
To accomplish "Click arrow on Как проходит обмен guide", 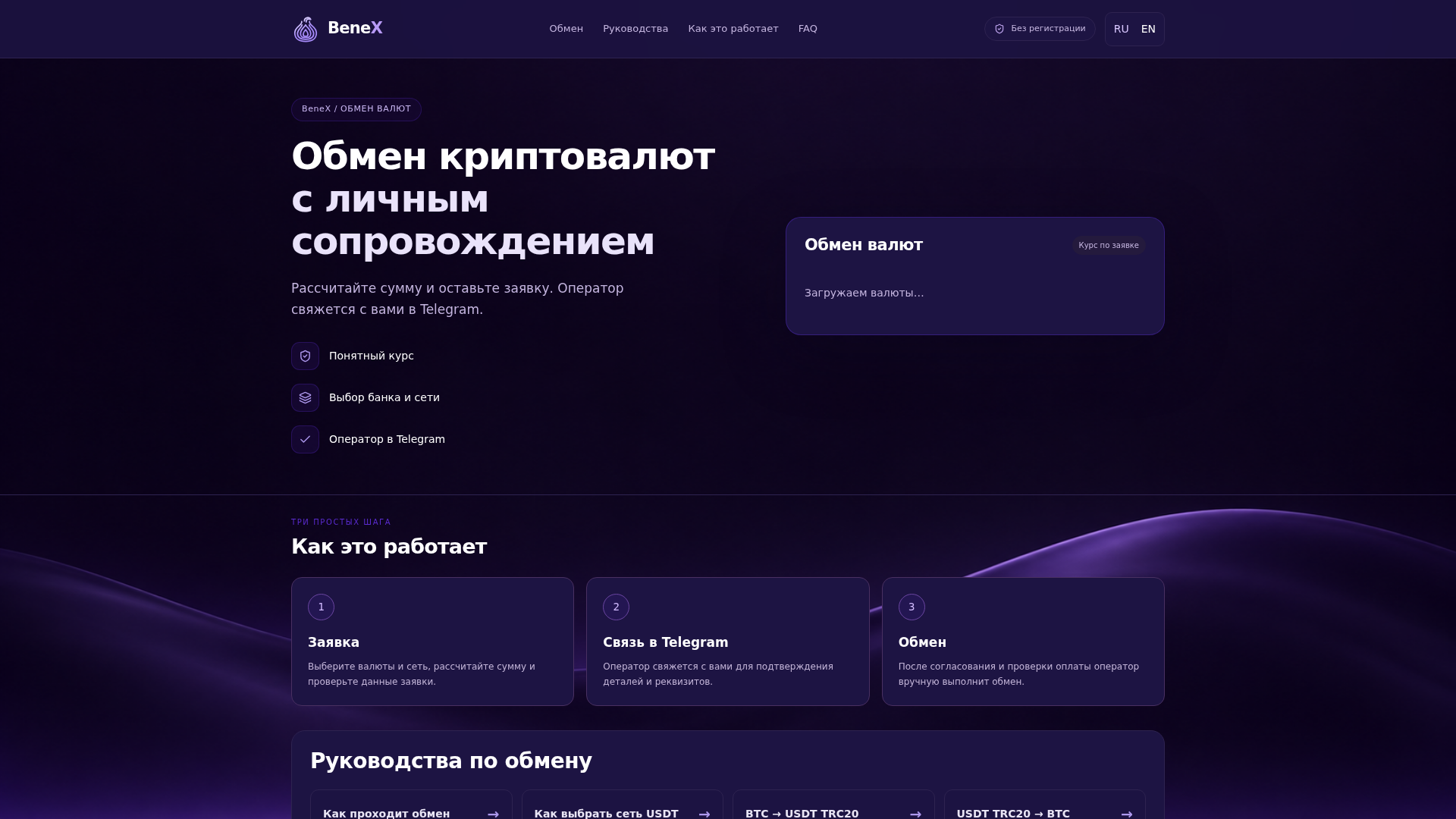I will [x=493, y=814].
